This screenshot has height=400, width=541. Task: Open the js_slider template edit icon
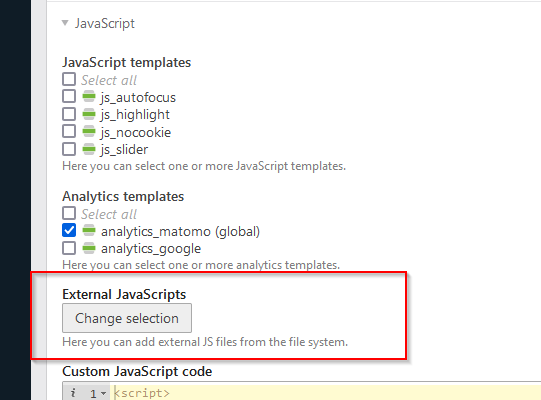89,149
